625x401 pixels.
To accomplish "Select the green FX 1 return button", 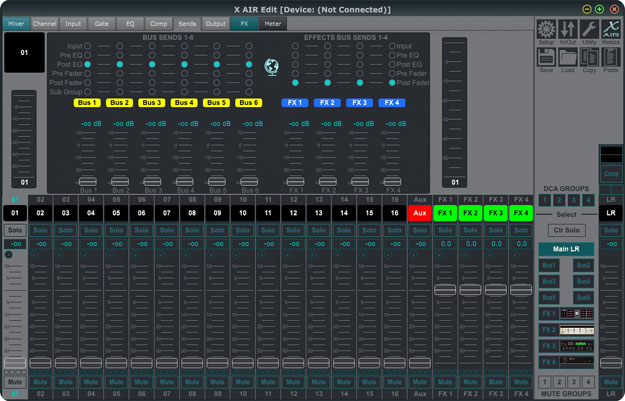I will click(x=445, y=213).
